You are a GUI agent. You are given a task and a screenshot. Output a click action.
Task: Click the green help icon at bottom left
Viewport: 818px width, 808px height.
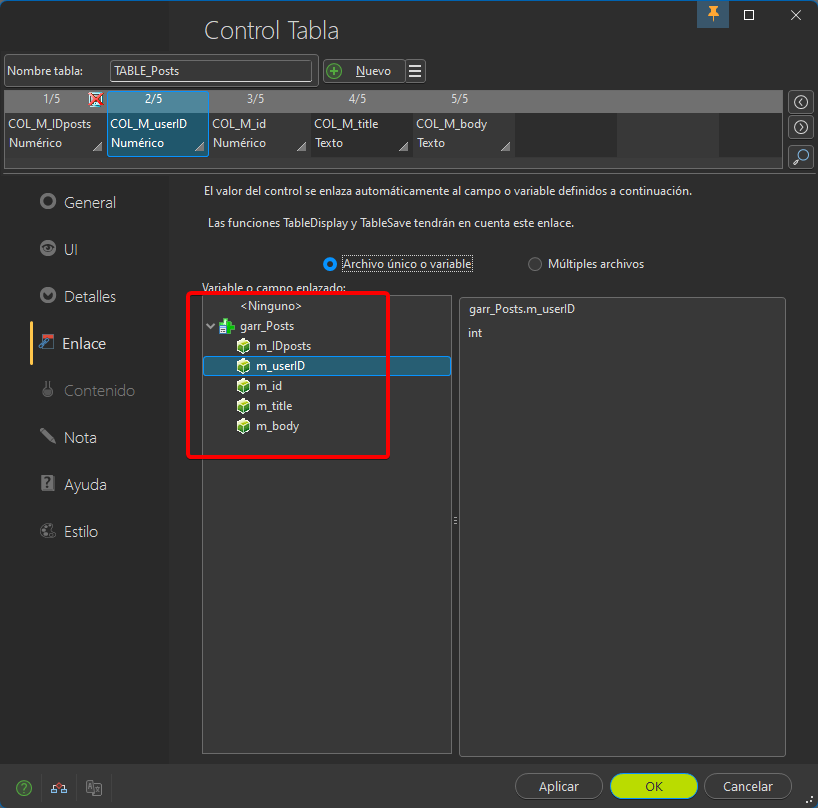[24, 788]
